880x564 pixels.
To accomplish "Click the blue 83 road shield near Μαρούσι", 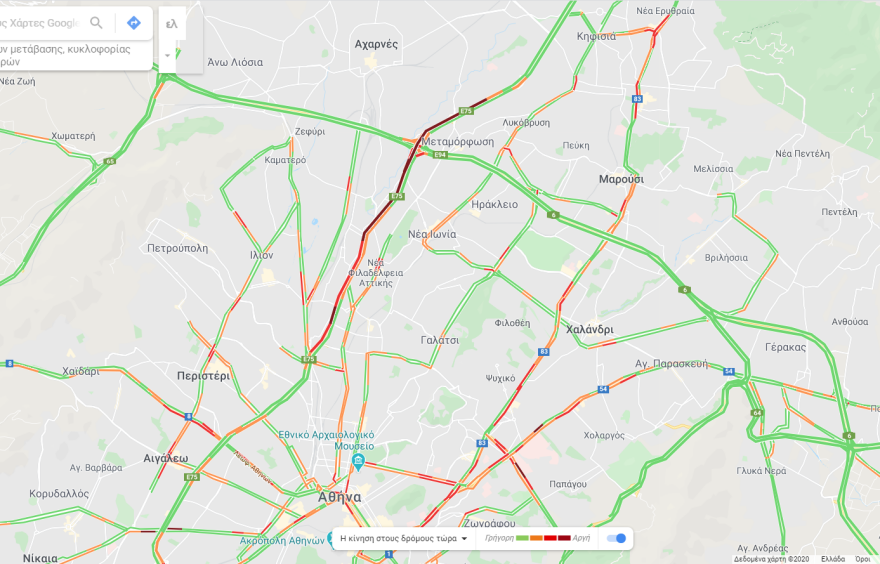I will click(x=637, y=99).
